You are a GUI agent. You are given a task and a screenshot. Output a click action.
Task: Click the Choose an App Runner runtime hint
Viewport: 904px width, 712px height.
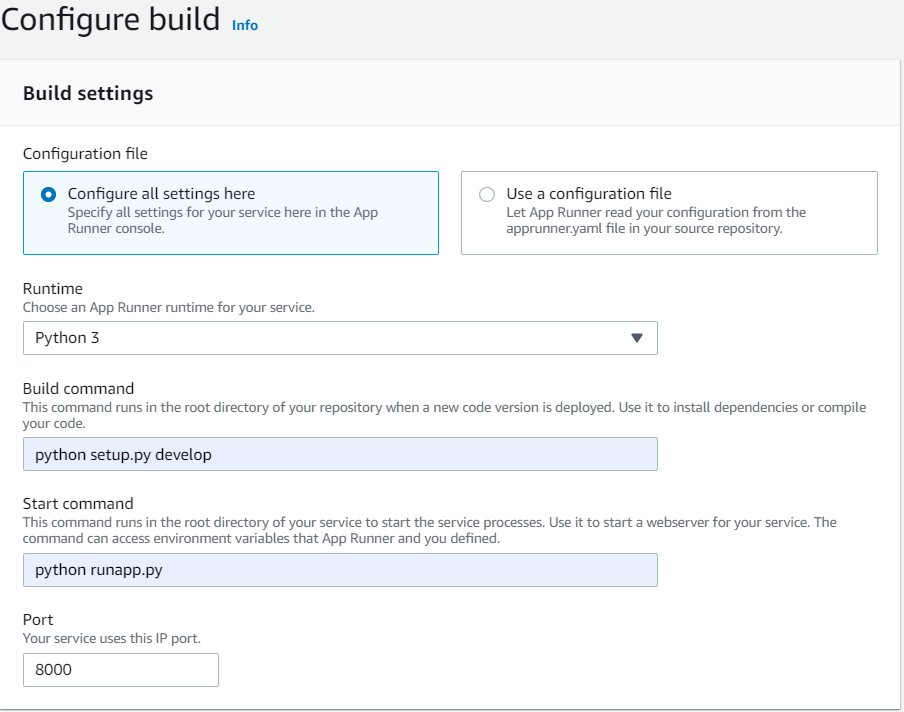coord(168,307)
